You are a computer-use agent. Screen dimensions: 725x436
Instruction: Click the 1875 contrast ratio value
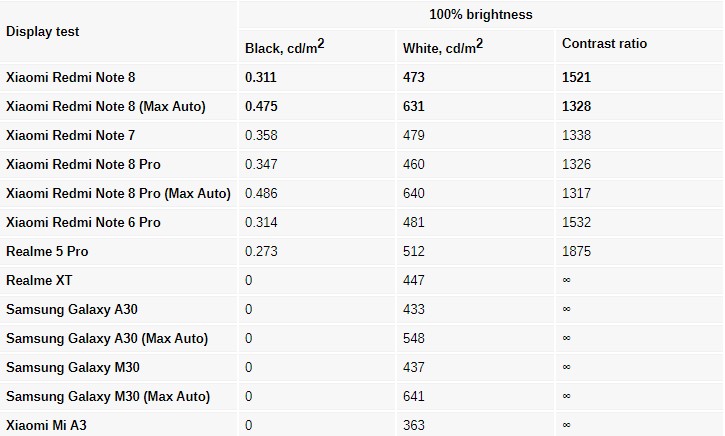577,251
